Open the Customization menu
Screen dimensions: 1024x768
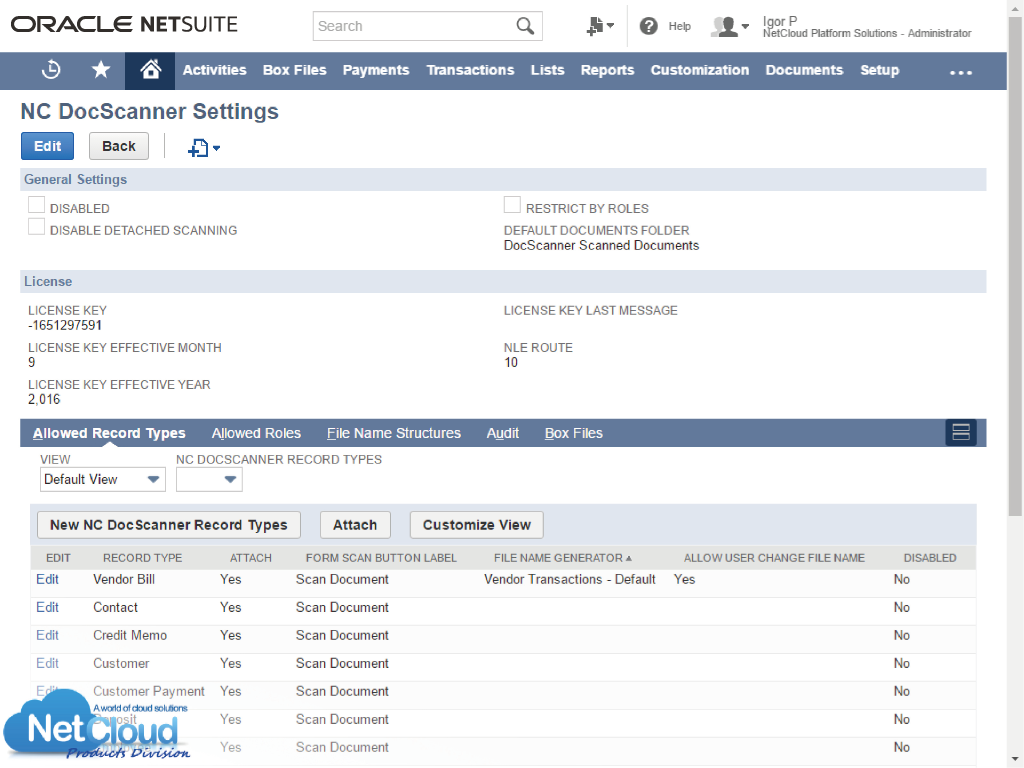pyautogui.click(x=699, y=70)
